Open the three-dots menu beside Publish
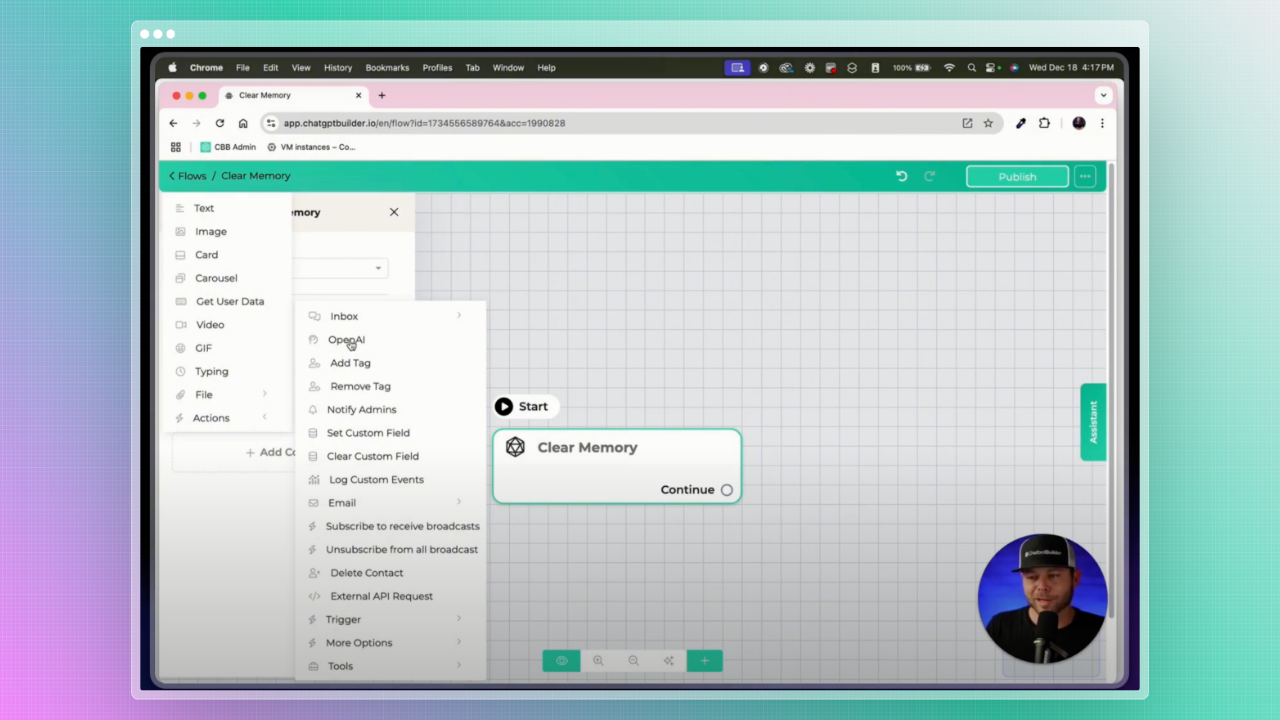 coord(1085,176)
